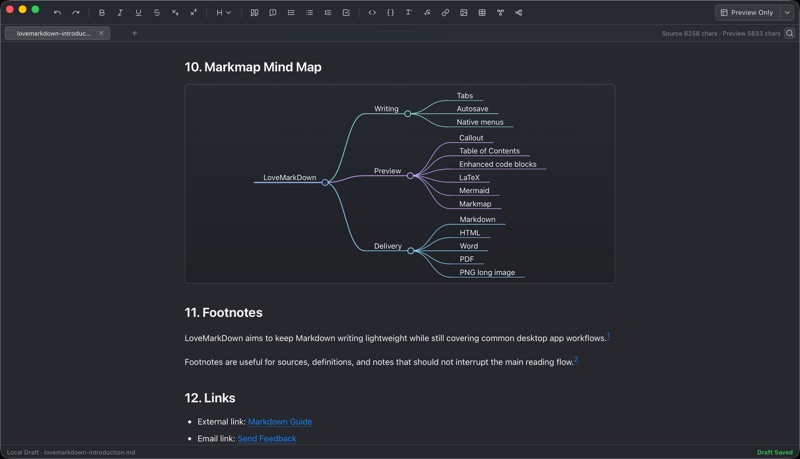The width and height of the screenshot is (800, 459).
Task: Insert inline code
Action: 372,13
